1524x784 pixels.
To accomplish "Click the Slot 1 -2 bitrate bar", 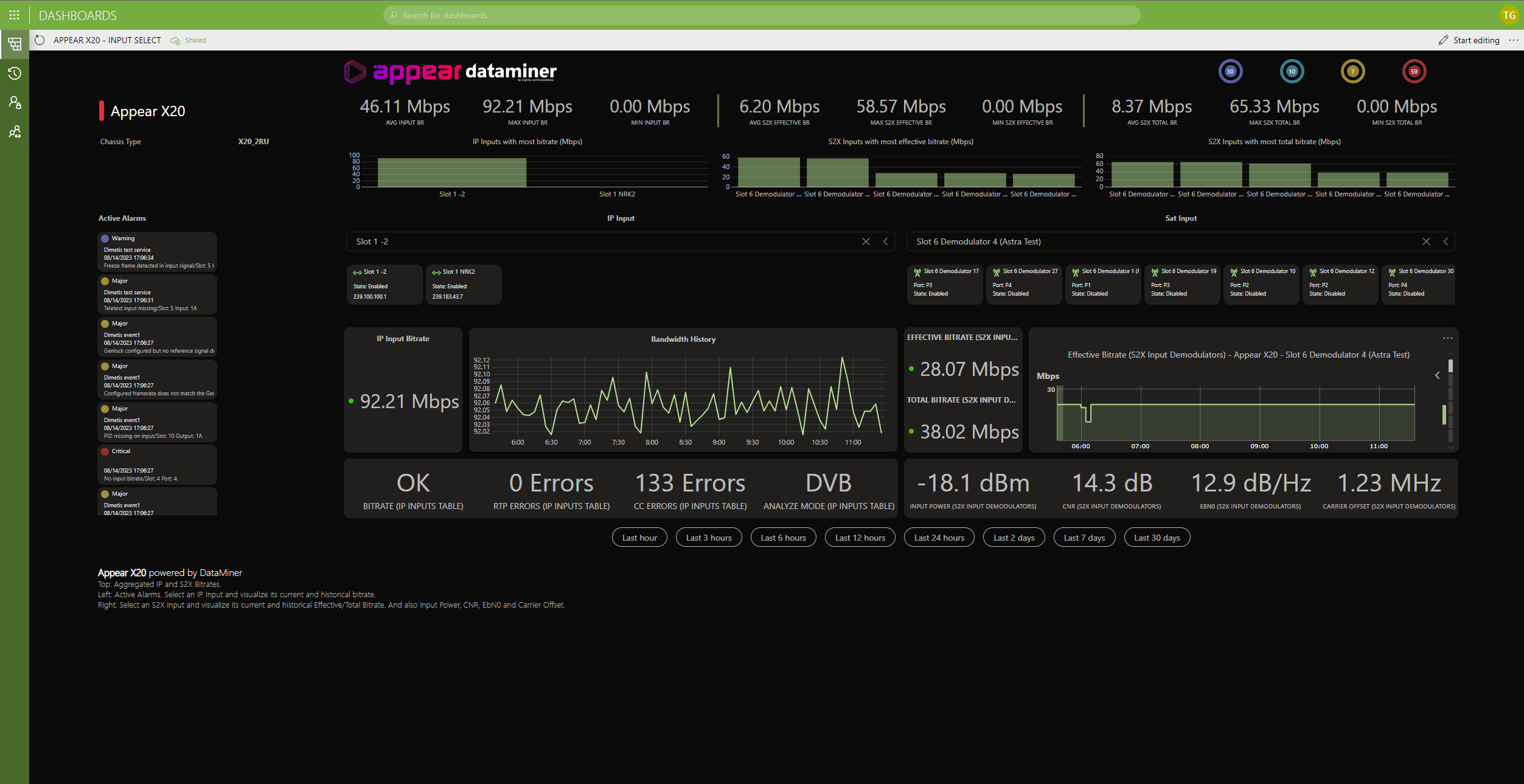I will tap(452, 172).
